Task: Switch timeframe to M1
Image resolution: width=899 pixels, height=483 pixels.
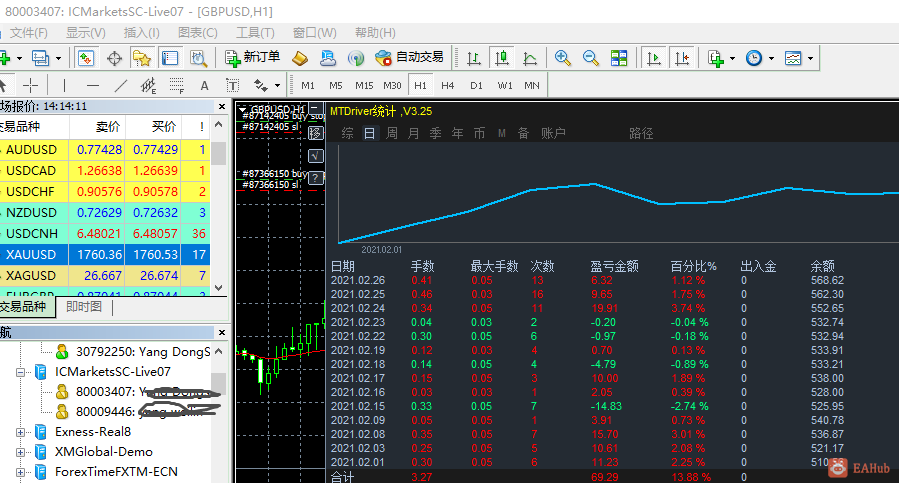Action: 308,85
